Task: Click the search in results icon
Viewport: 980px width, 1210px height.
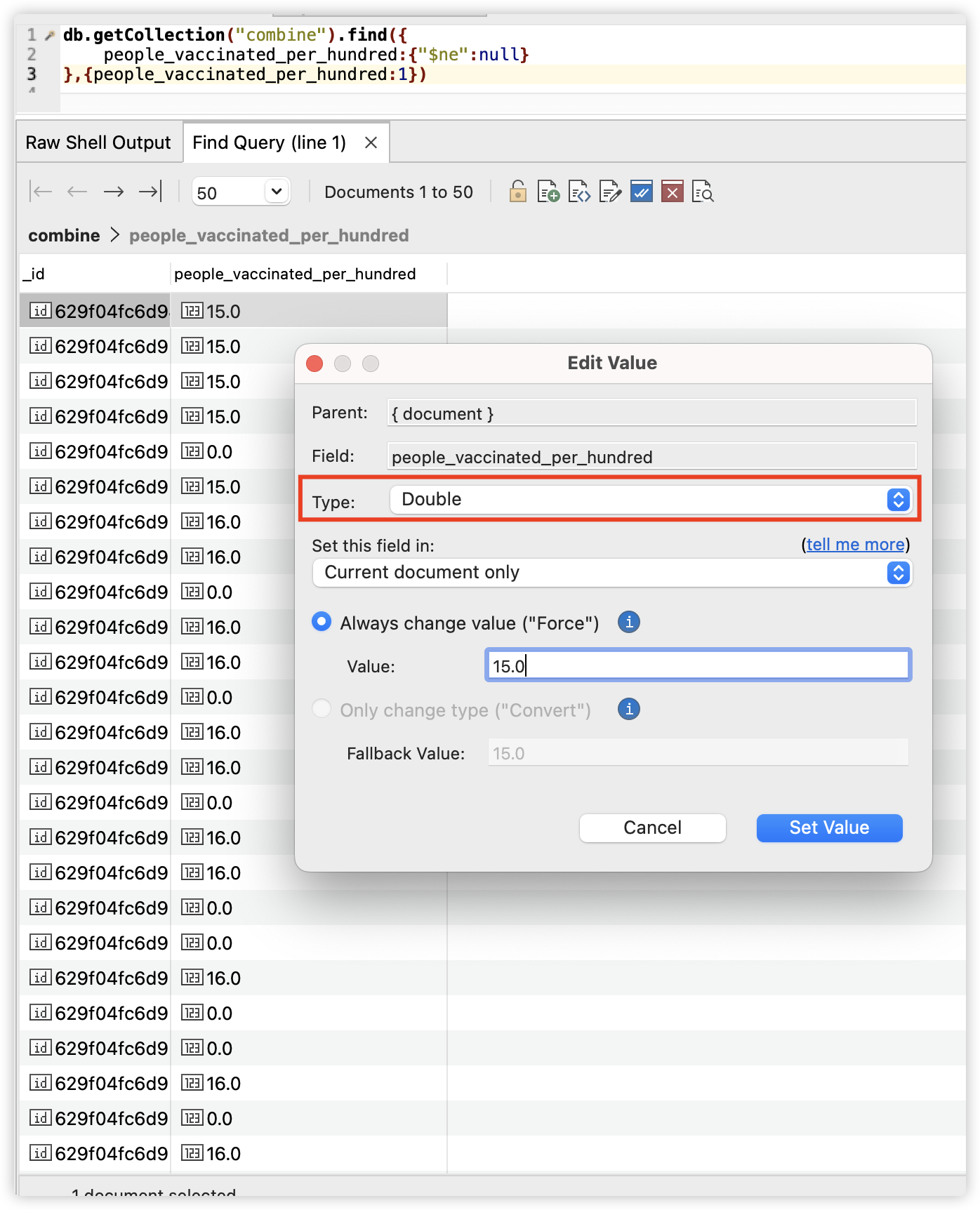Action: [703, 192]
